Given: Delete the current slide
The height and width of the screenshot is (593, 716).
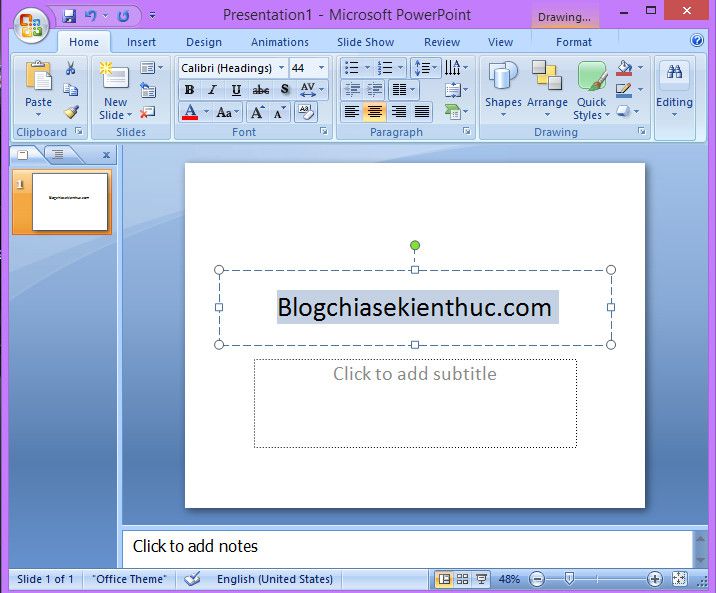Looking at the screenshot, I should tap(147, 112).
